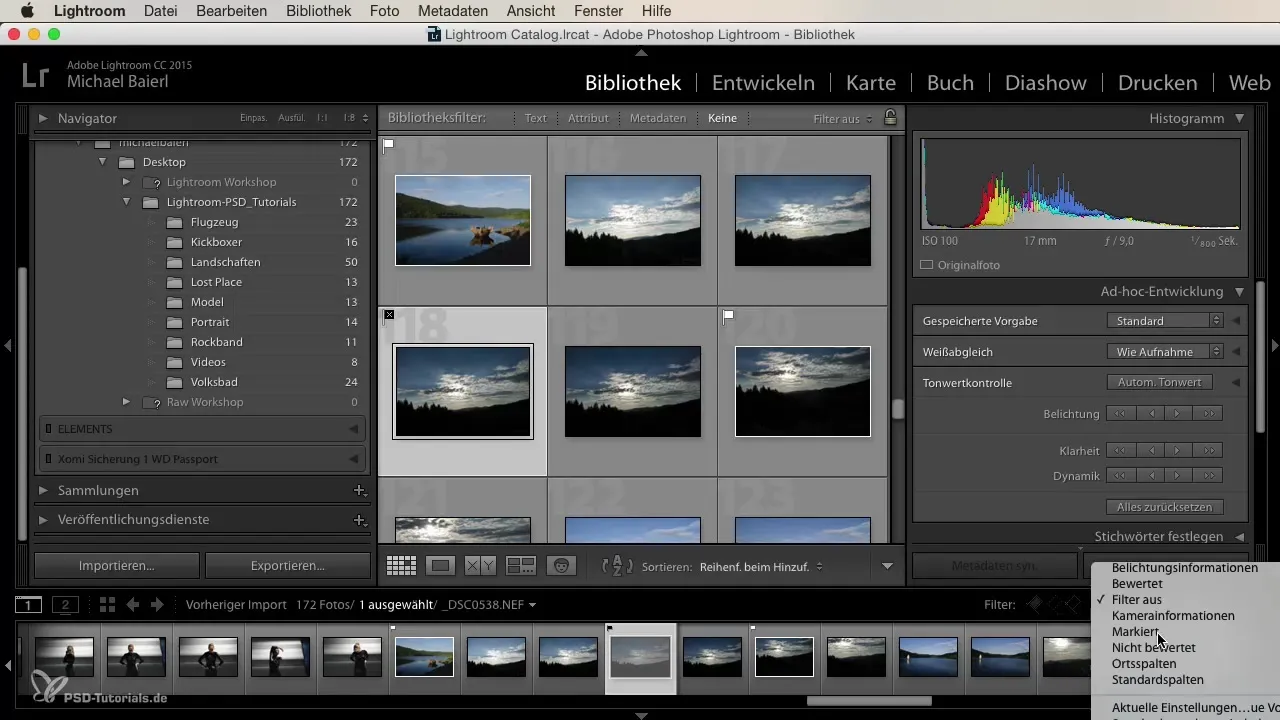Expand the Stichwörter festlegen panel

(1240, 537)
